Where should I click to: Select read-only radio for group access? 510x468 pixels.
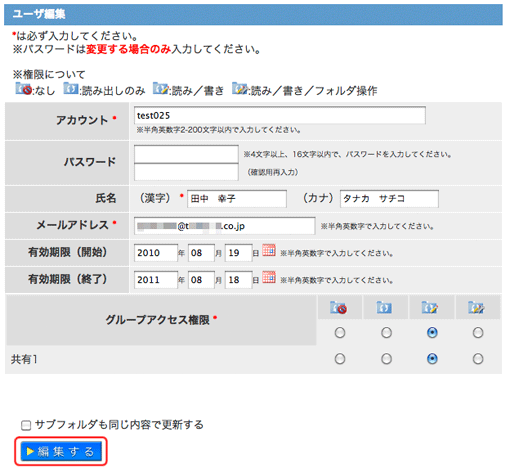[x=386, y=332]
